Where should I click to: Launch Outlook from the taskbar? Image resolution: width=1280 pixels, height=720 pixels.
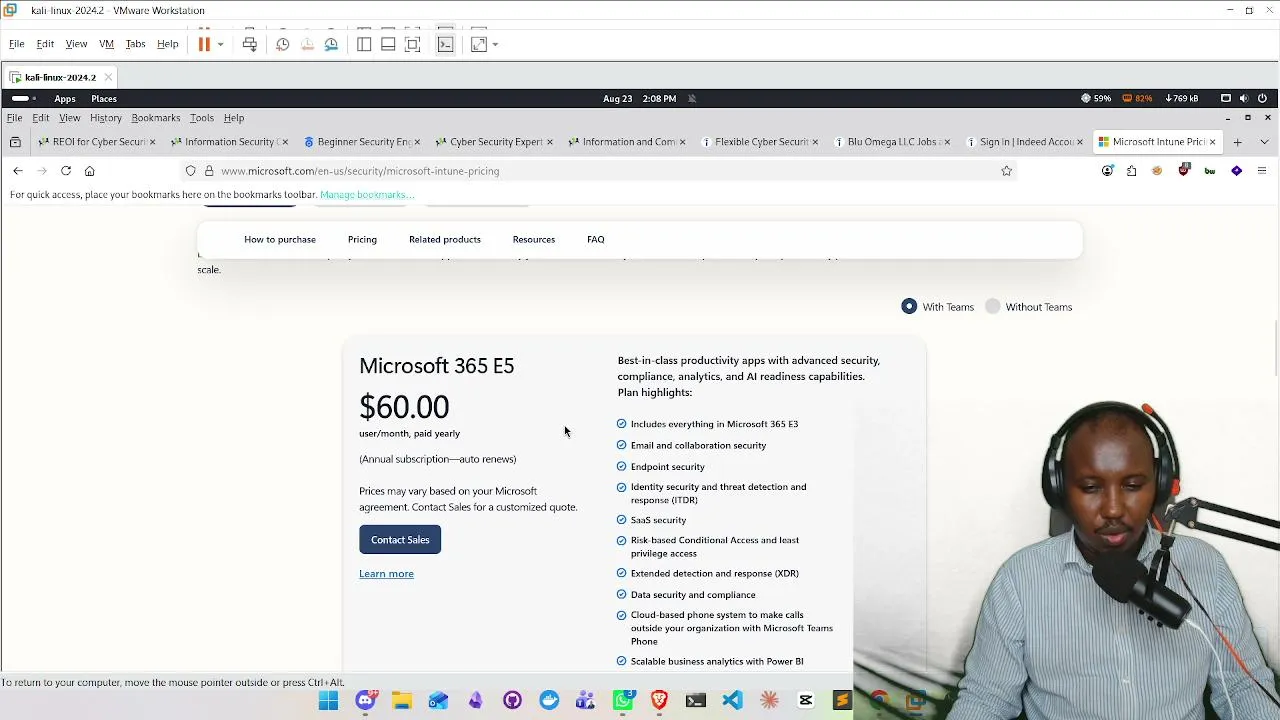click(x=439, y=701)
